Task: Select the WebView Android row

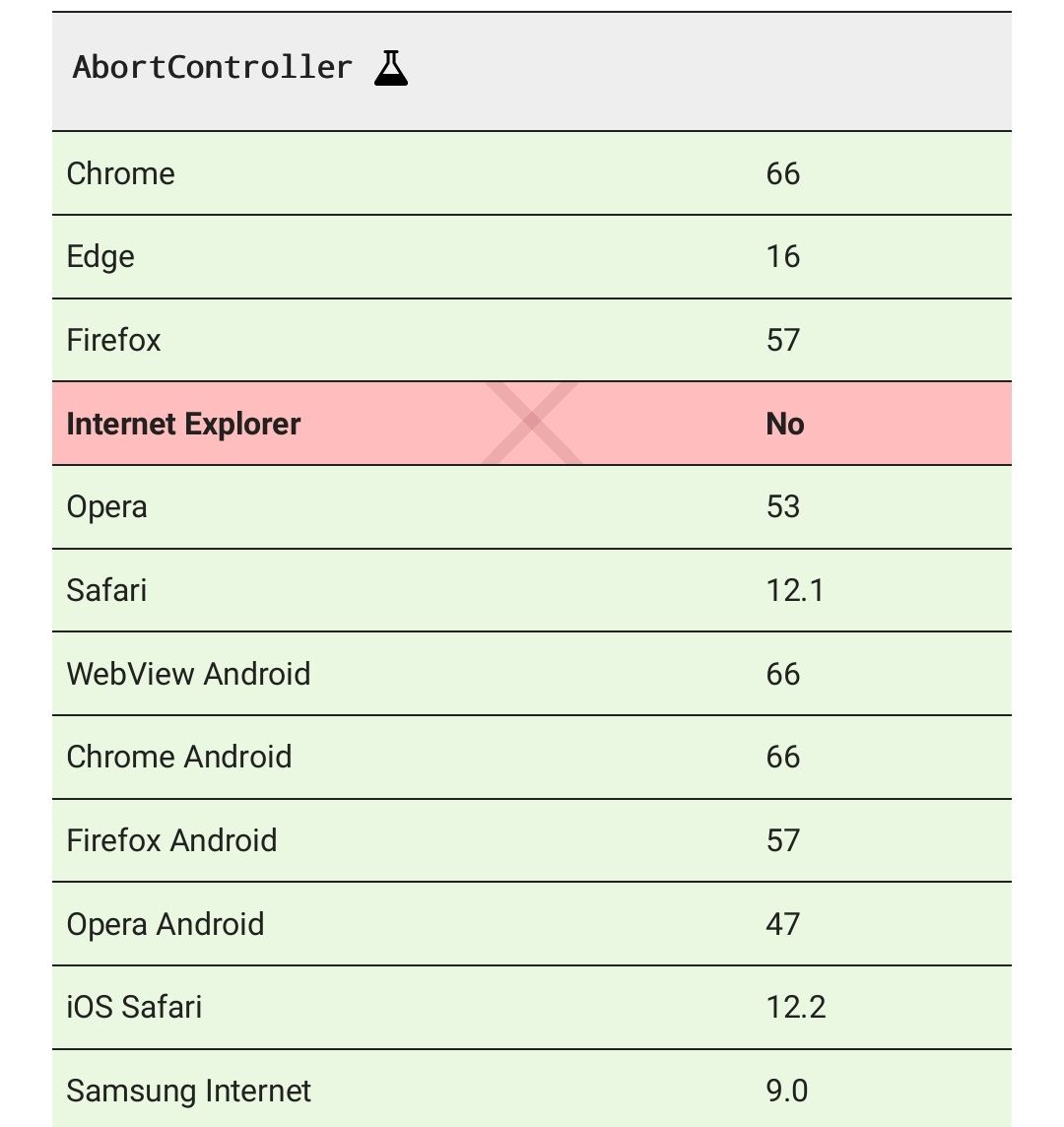Action: coord(189,674)
